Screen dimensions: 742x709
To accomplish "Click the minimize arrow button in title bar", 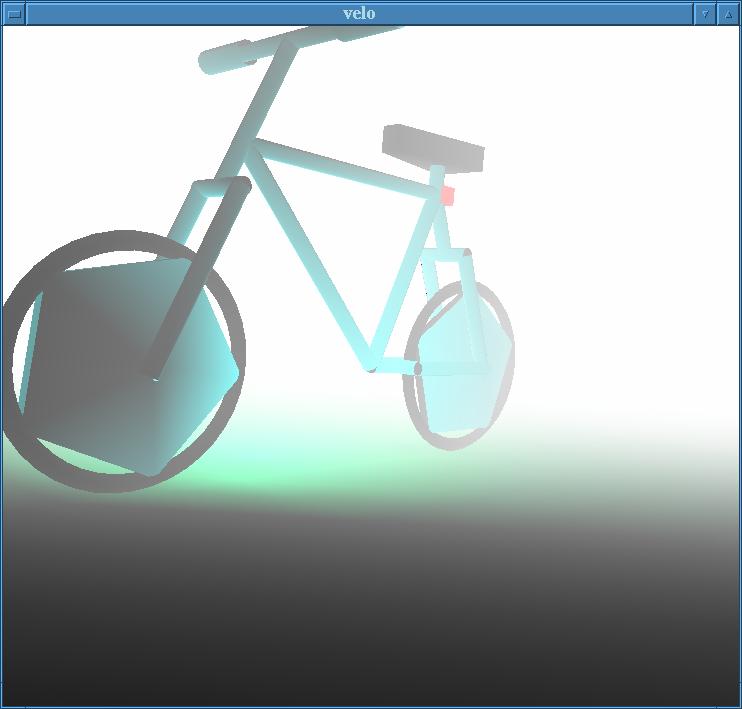I will click(x=705, y=13).
